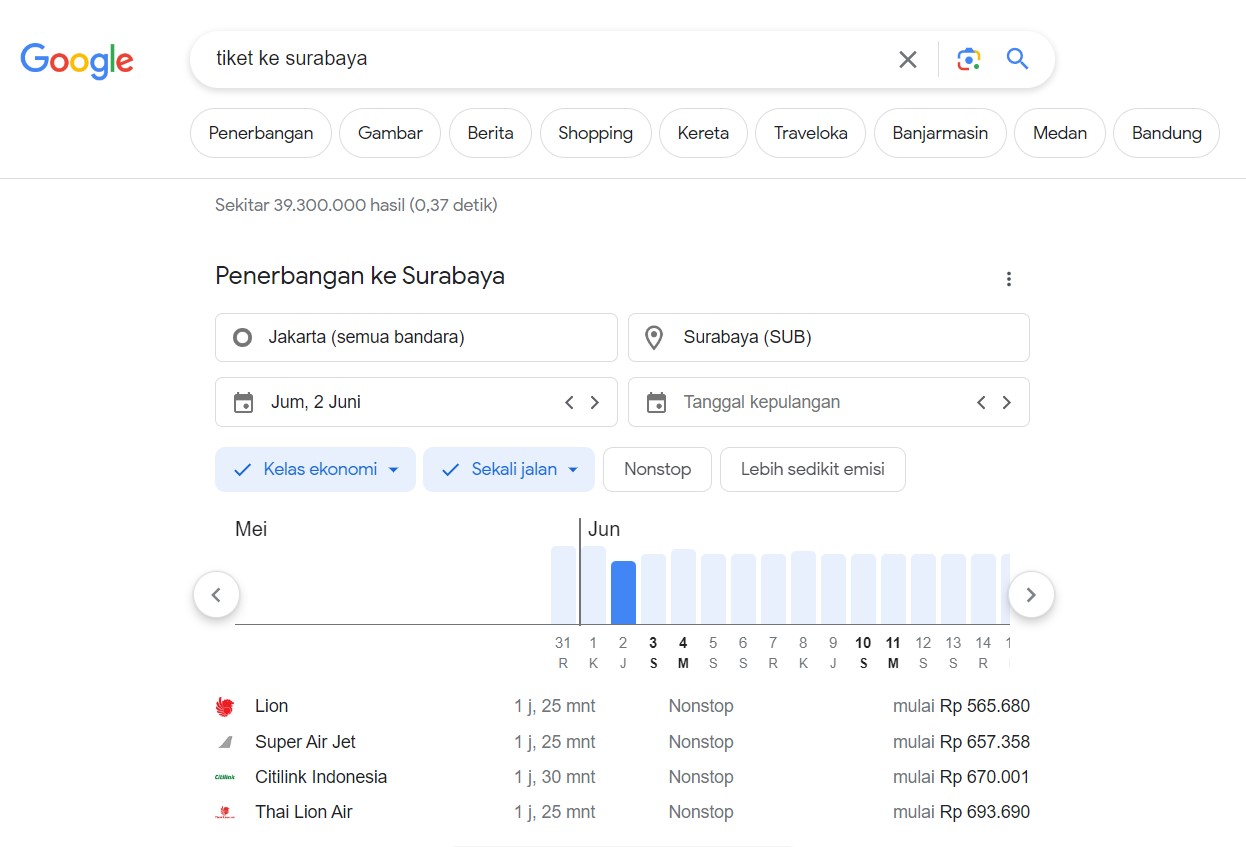Click the search magnifier icon
This screenshot has height=847, width=1246.
click(x=1017, y=59)
